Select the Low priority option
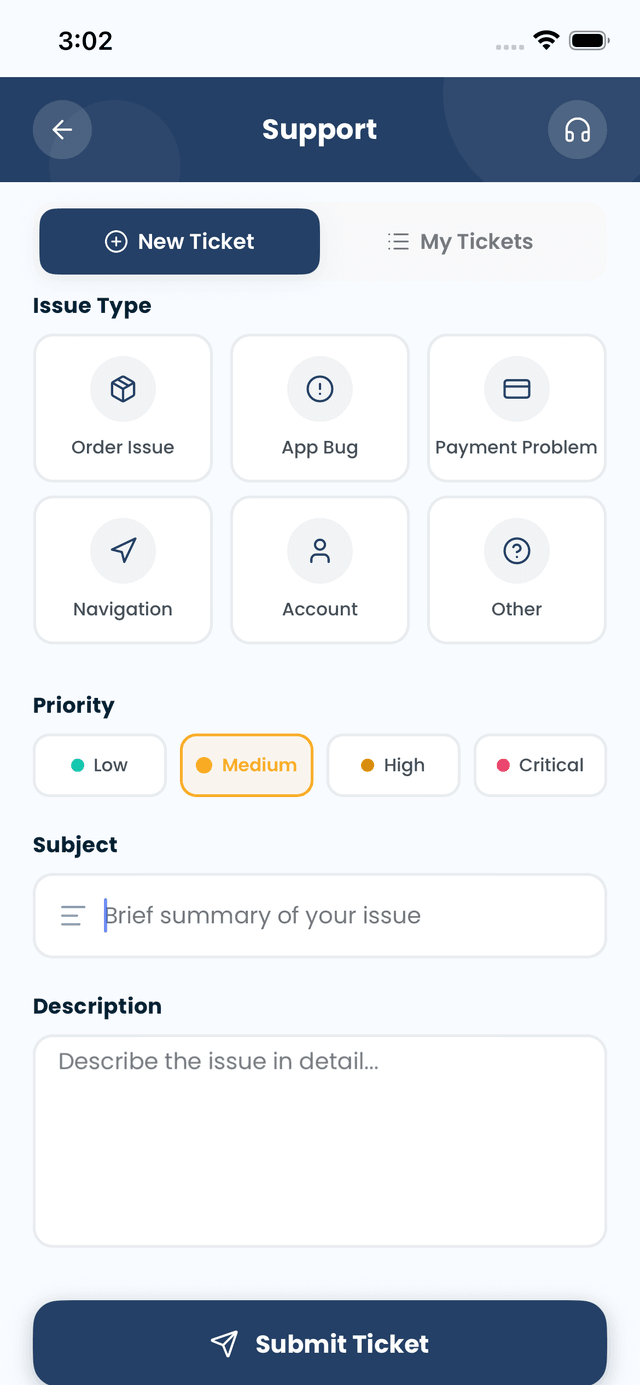Image resolution: width=640 pixels, height=1385 pixels. point(99,765)
